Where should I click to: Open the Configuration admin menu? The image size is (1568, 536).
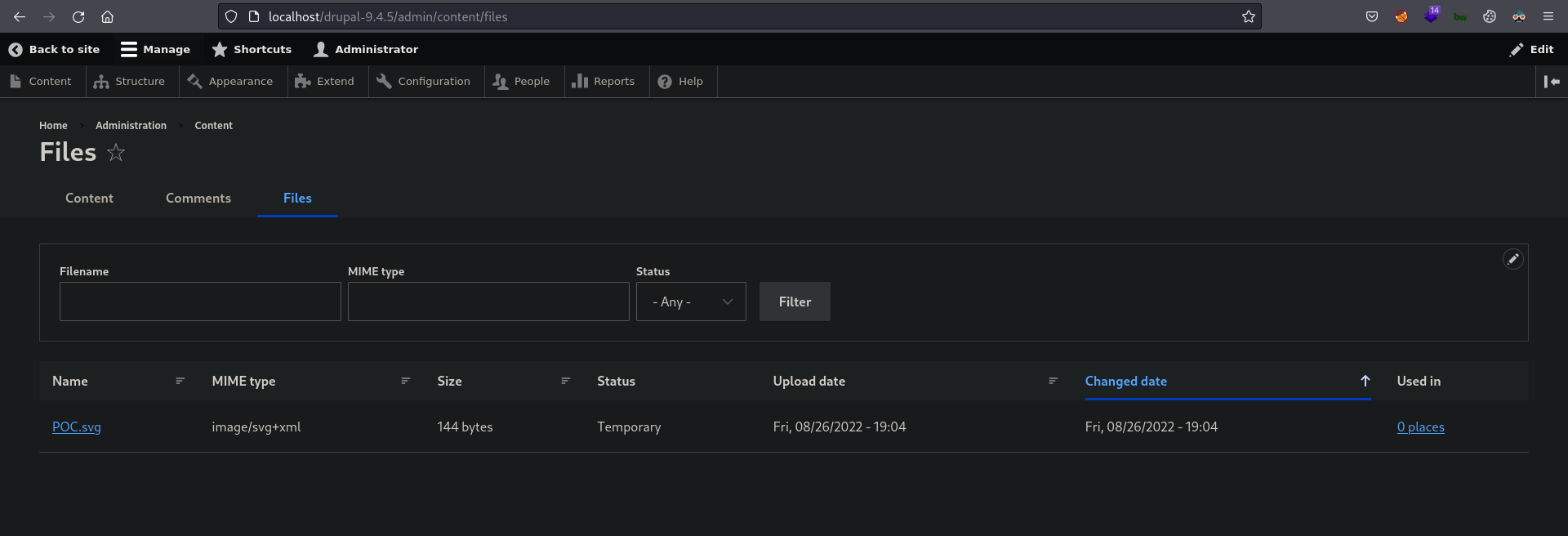(x=424, y=82)
